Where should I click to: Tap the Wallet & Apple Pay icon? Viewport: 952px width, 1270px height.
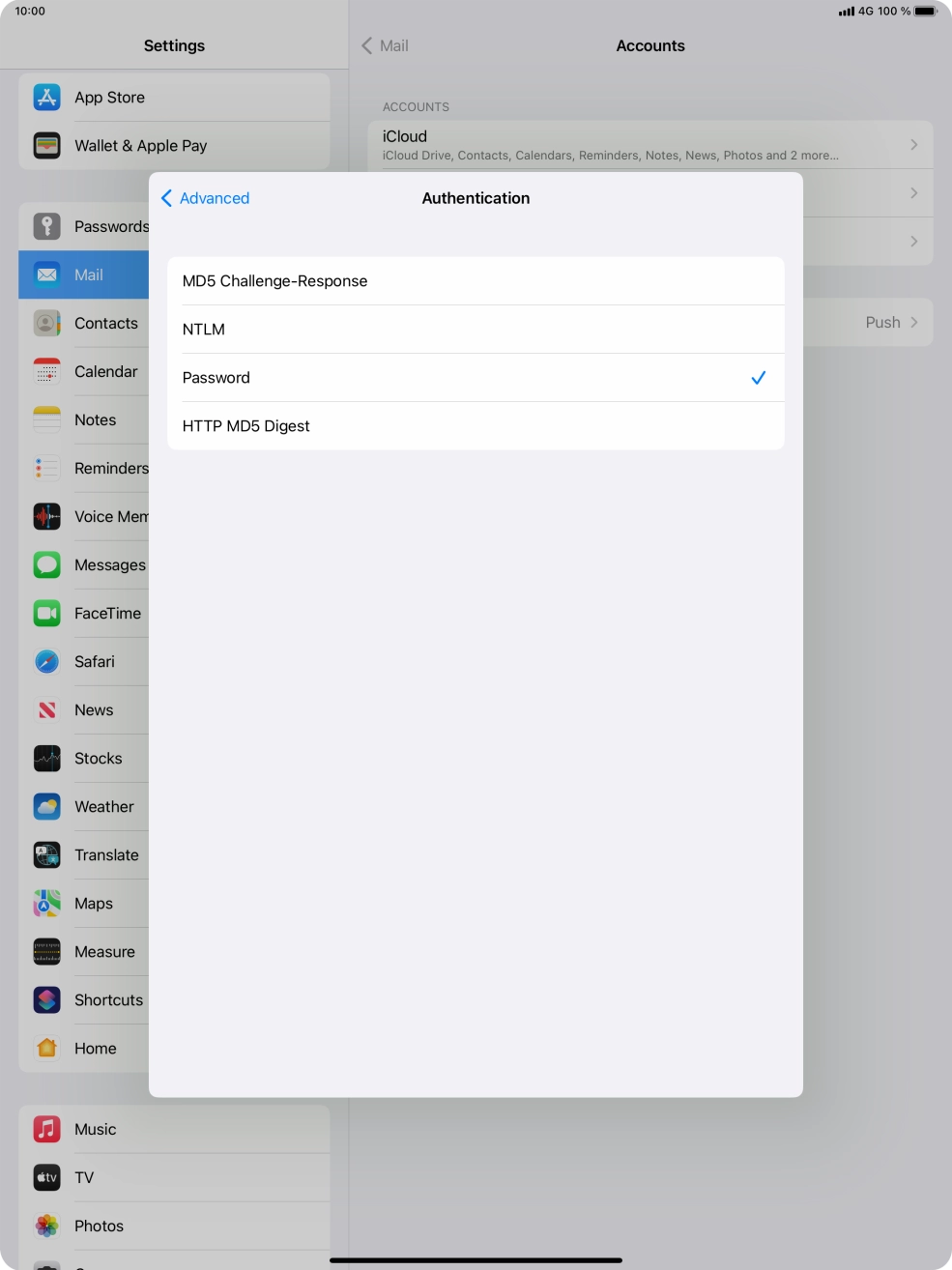(x=46, y=146)
